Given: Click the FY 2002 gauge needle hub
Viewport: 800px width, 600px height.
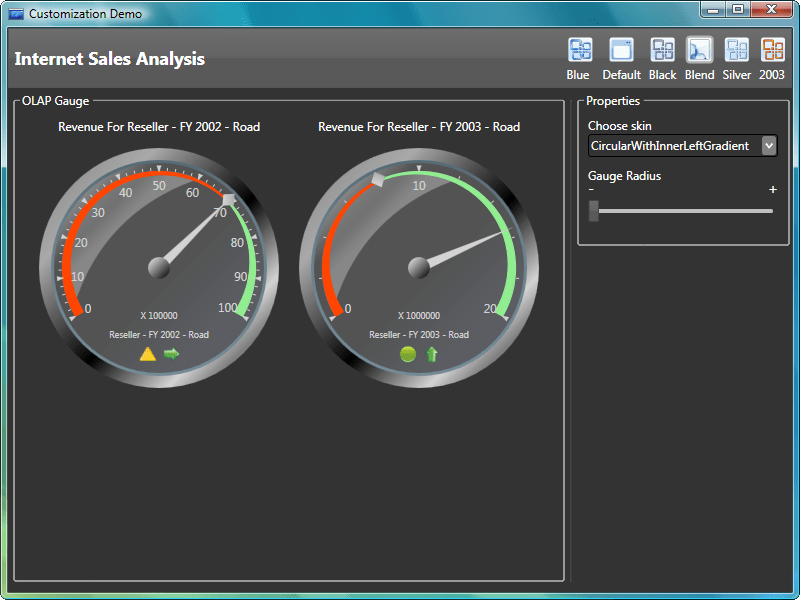Looking at the screenshot, I should click(x=159, y=267).
